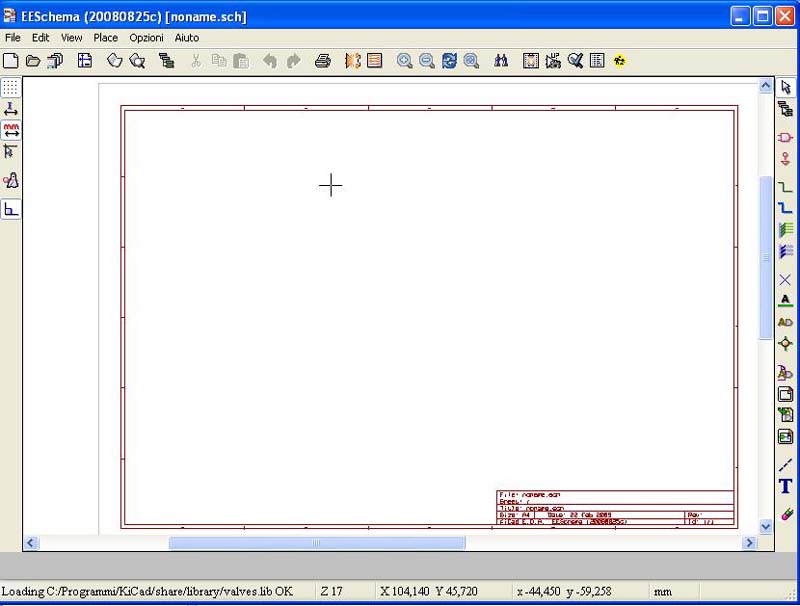800x606 pixels.
Task: Select the graphic dashed line tool
Action: pos(786,465)
